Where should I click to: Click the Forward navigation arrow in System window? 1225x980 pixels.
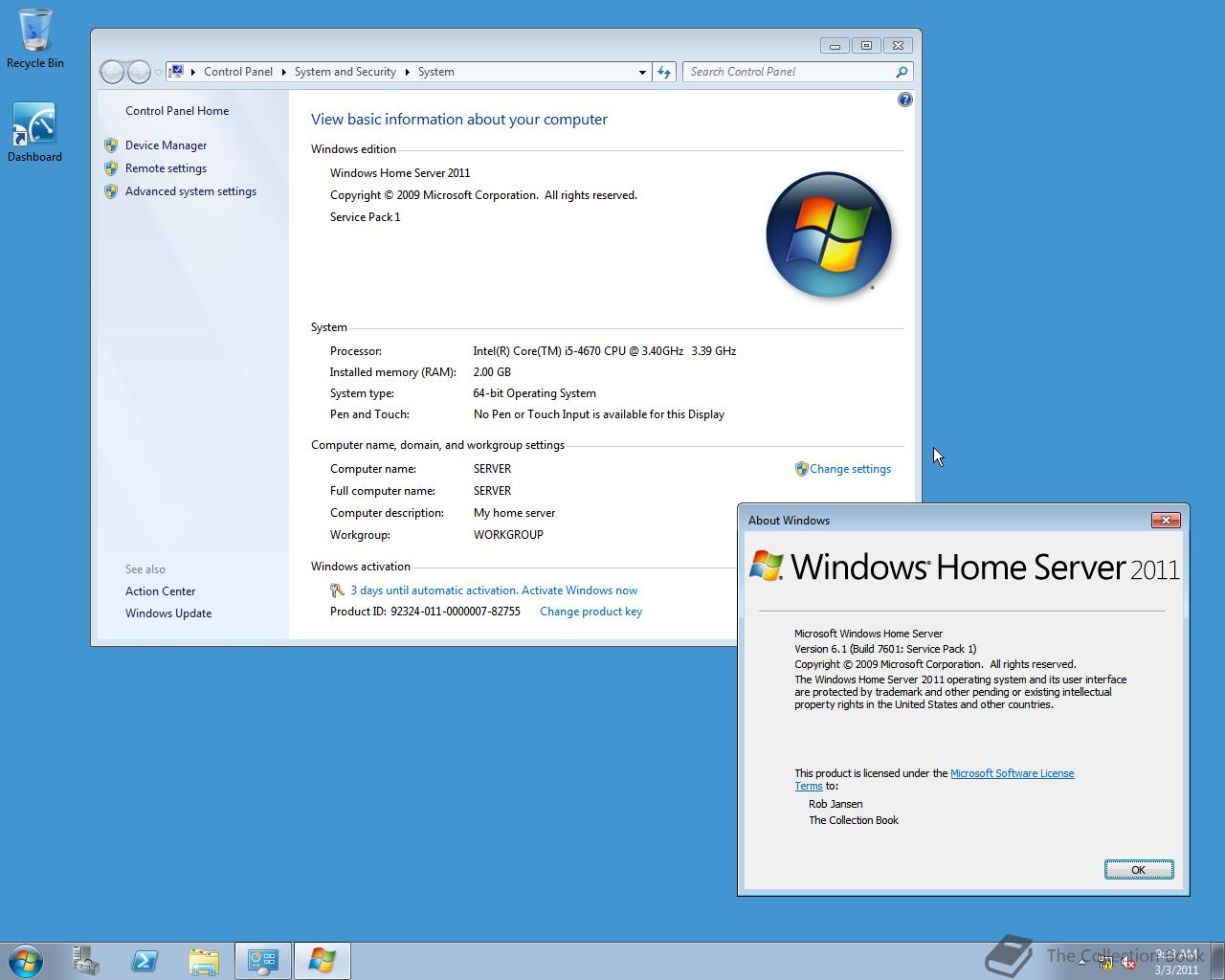(139, 72)
